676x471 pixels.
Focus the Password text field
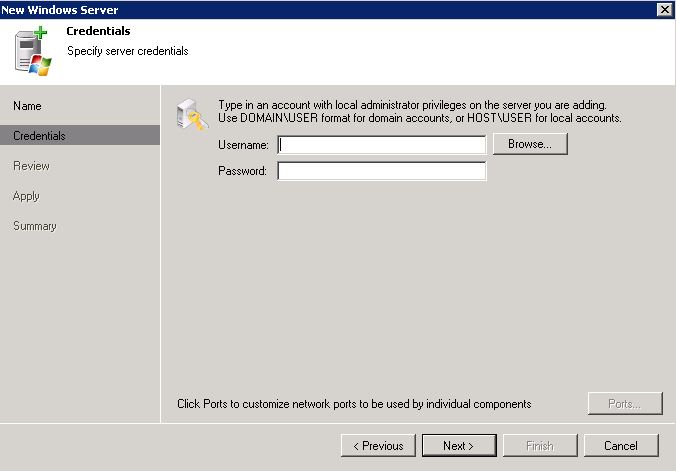pyautogui.click(x=382, y=171)
